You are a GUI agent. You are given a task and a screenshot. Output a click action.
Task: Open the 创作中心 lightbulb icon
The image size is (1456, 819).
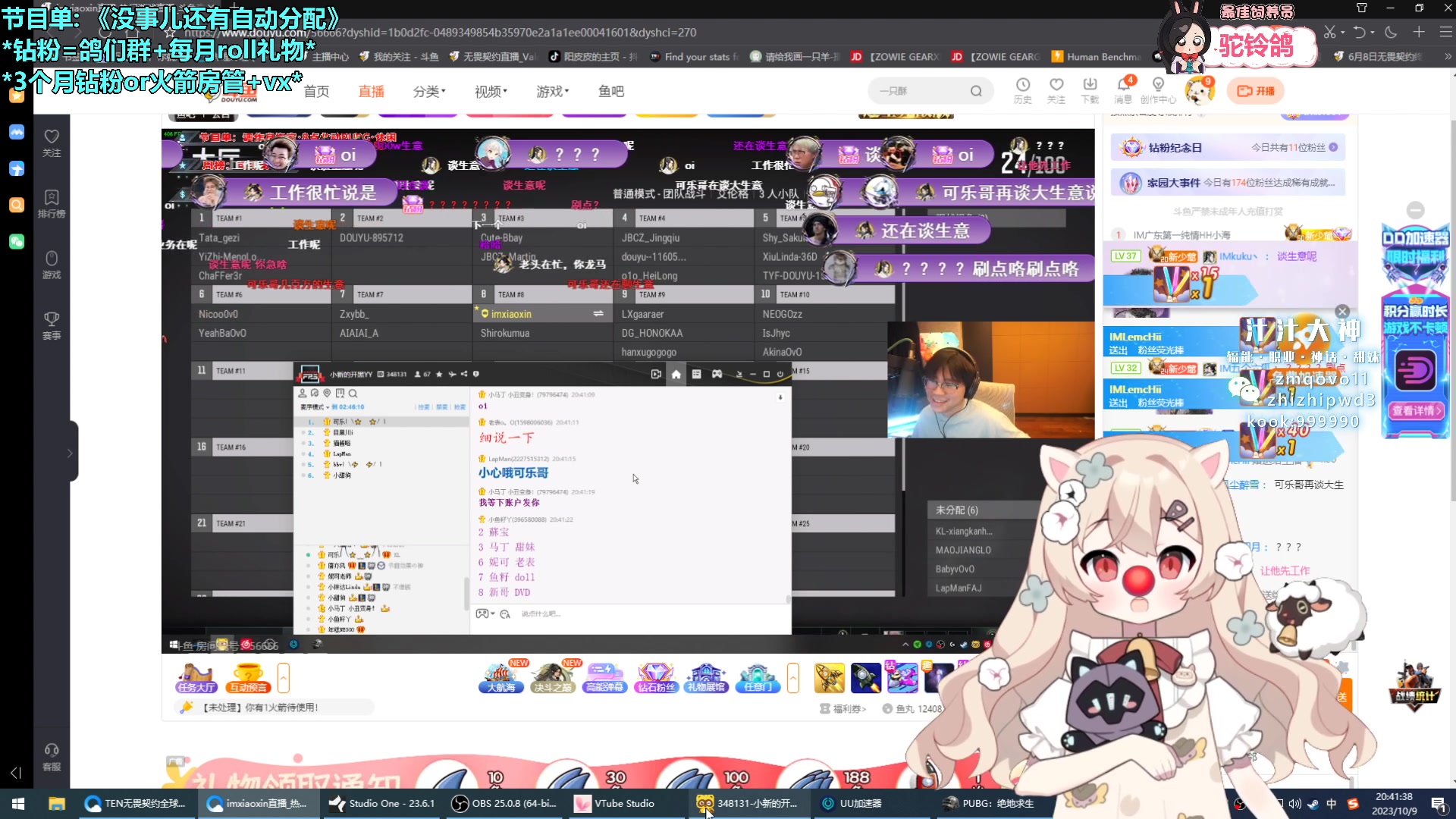(1158, 90)
